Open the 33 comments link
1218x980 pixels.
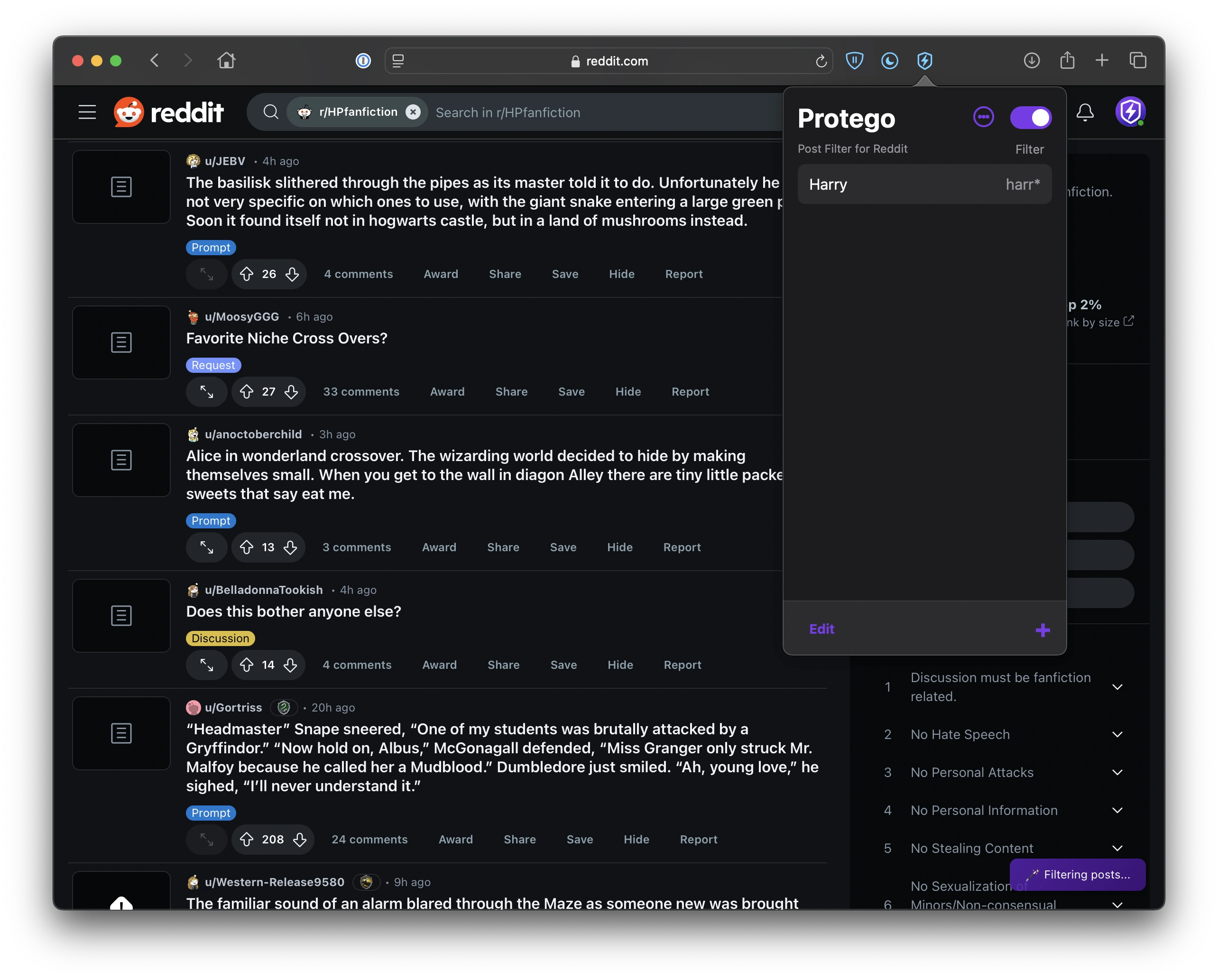tap(360, 391)
